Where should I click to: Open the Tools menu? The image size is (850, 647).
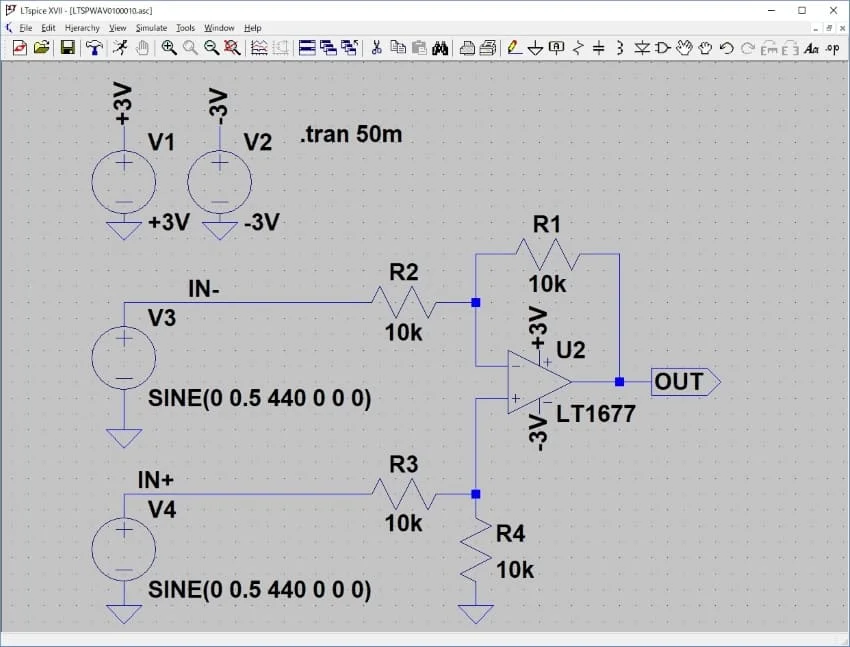(185, 28)
